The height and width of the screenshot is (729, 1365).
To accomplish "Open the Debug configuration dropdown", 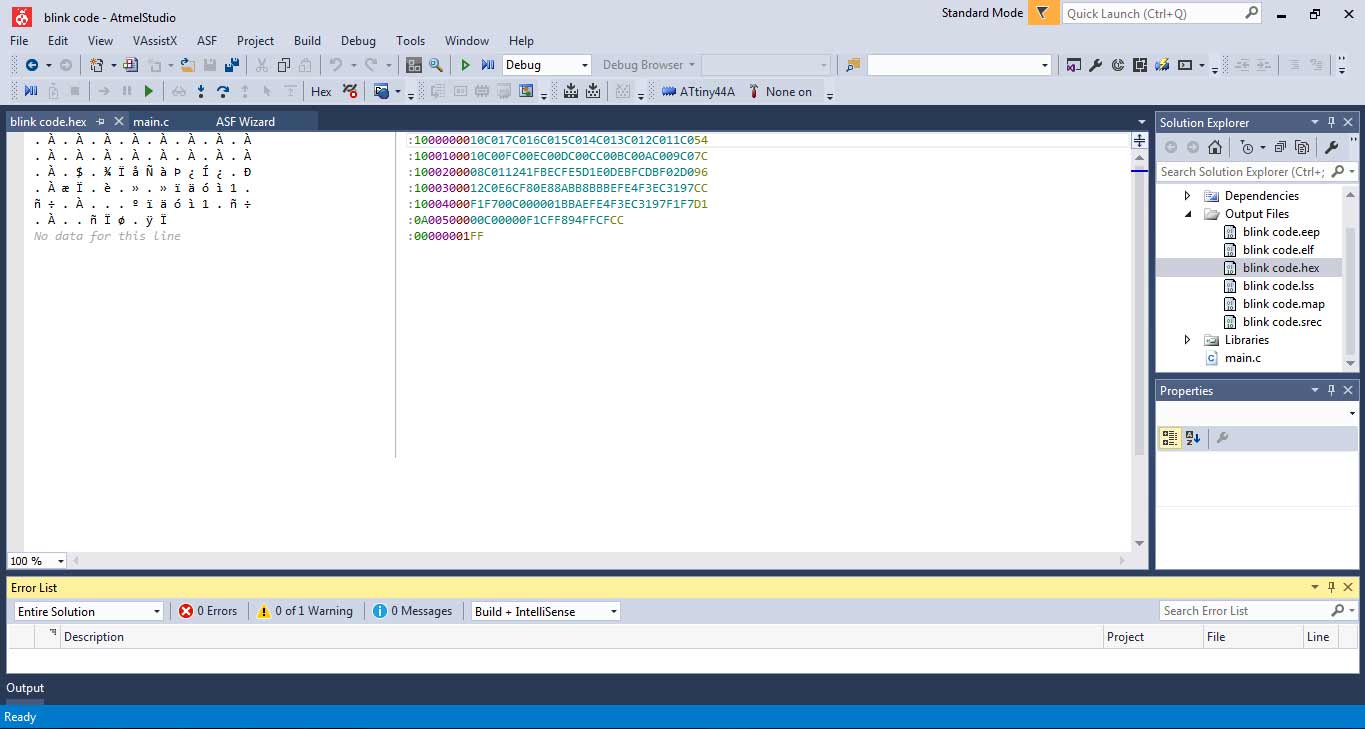I will (585, 65).
